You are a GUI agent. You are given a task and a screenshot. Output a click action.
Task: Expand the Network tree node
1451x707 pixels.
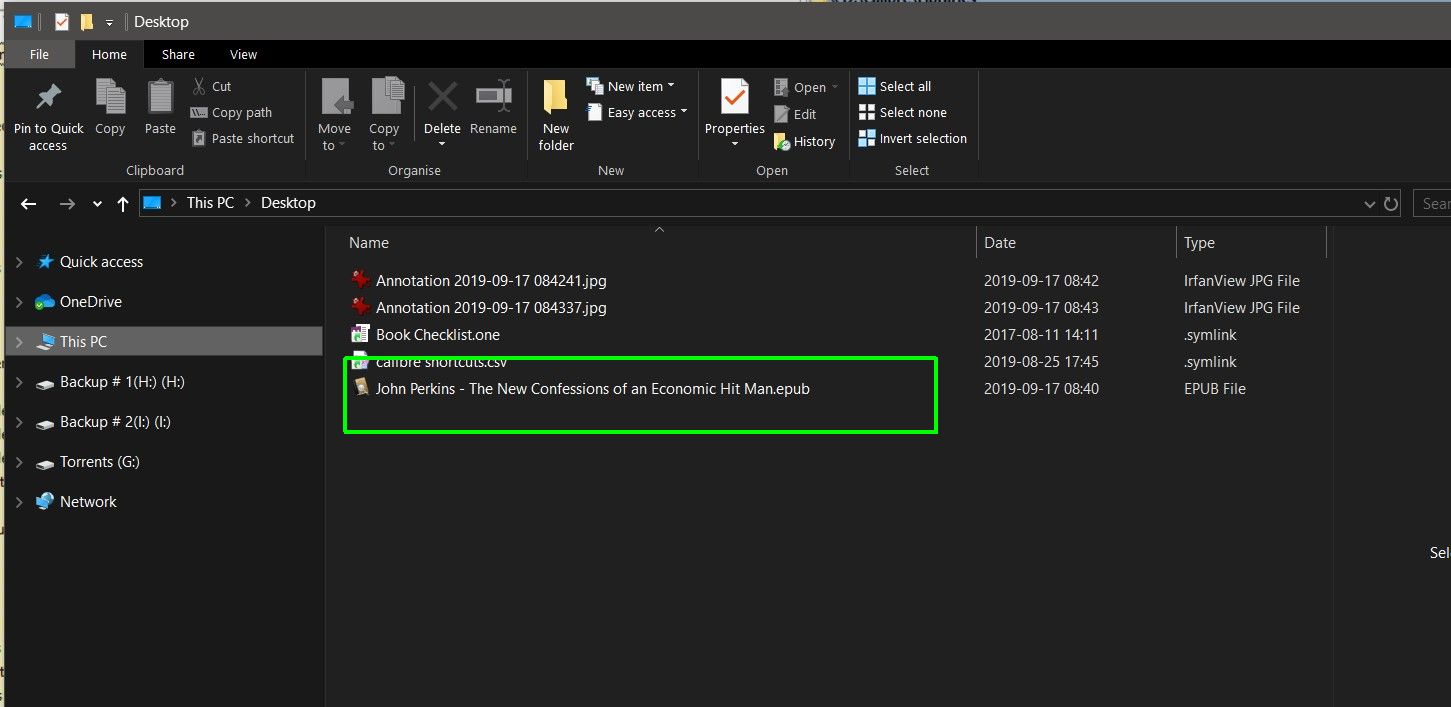19,502
